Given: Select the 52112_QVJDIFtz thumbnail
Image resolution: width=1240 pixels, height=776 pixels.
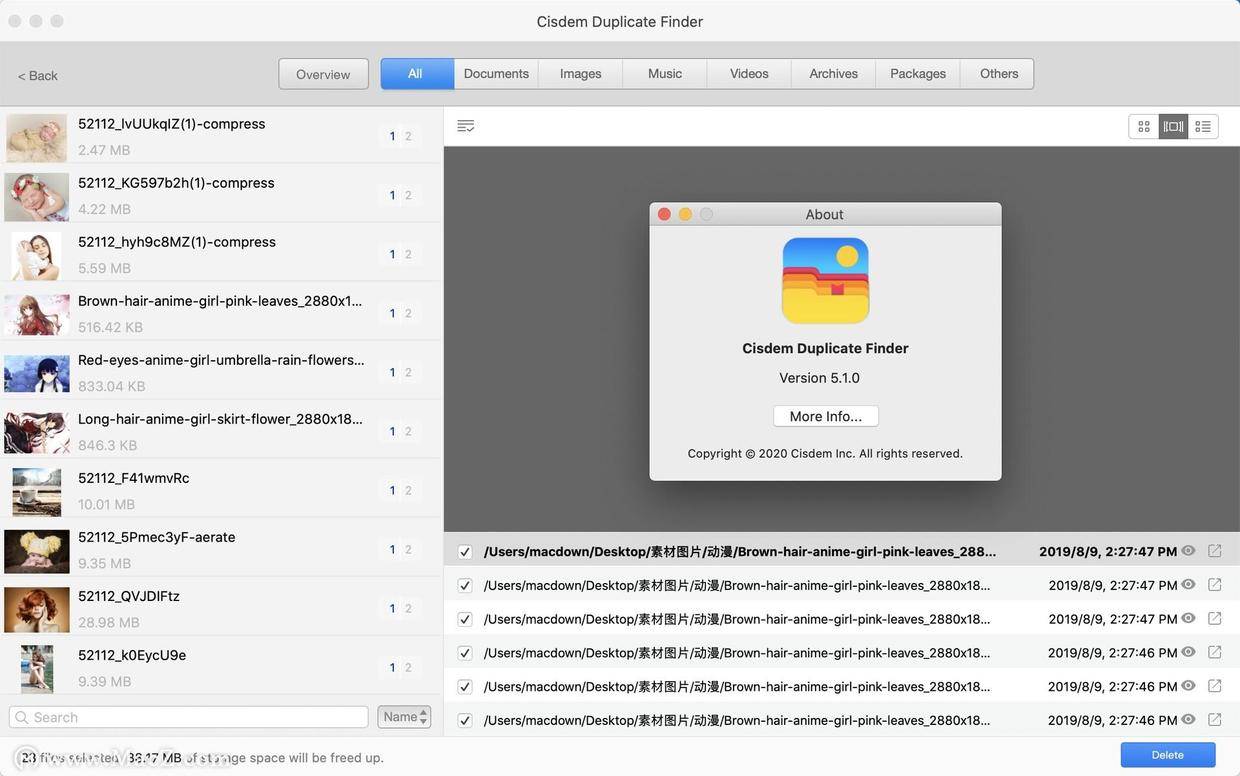Looking at the screenshot, I should click(x=37, y=610).
